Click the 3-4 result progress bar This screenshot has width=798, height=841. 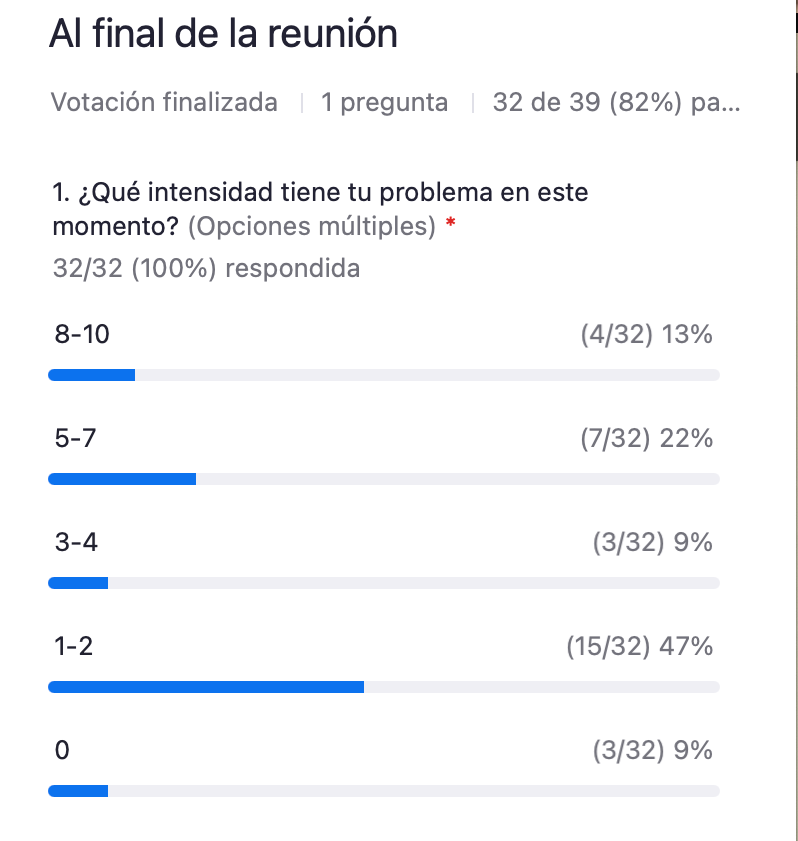pyautogui.click(x=384, y=583)
